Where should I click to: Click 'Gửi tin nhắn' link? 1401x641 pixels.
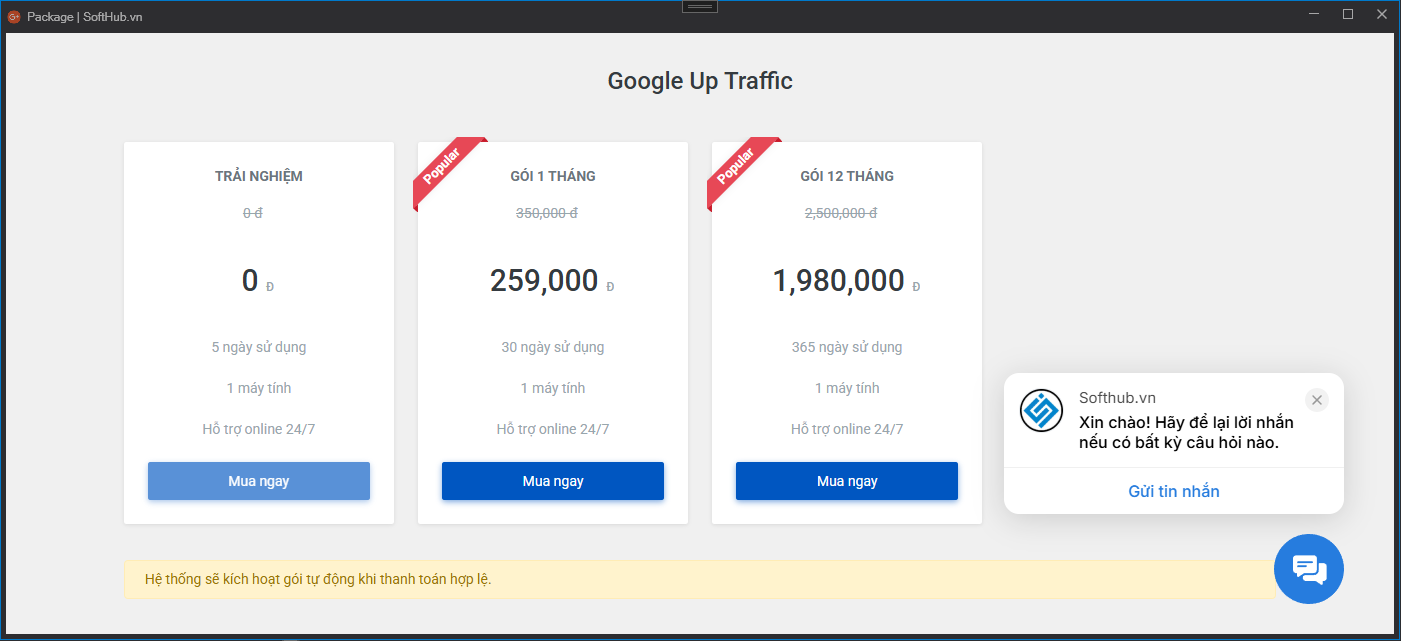click(1174, 491)
